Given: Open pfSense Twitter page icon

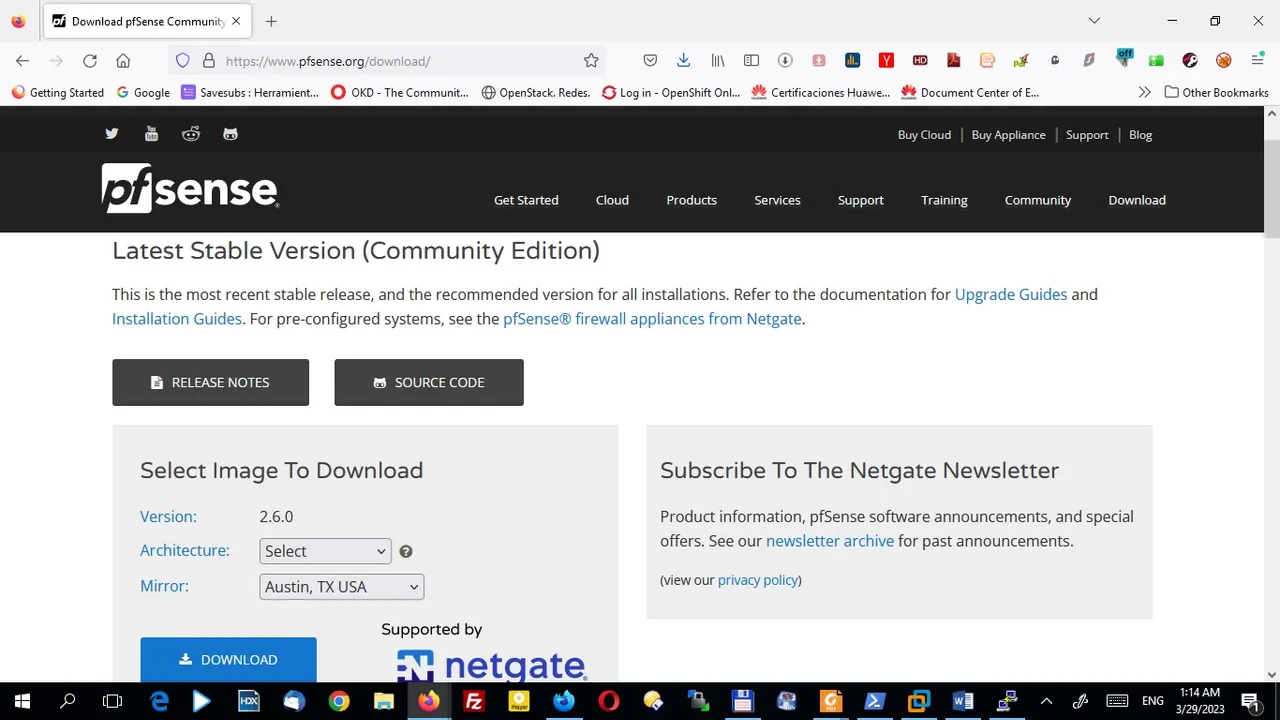Looking at the screenshot, I should click(x=112, y=134).
